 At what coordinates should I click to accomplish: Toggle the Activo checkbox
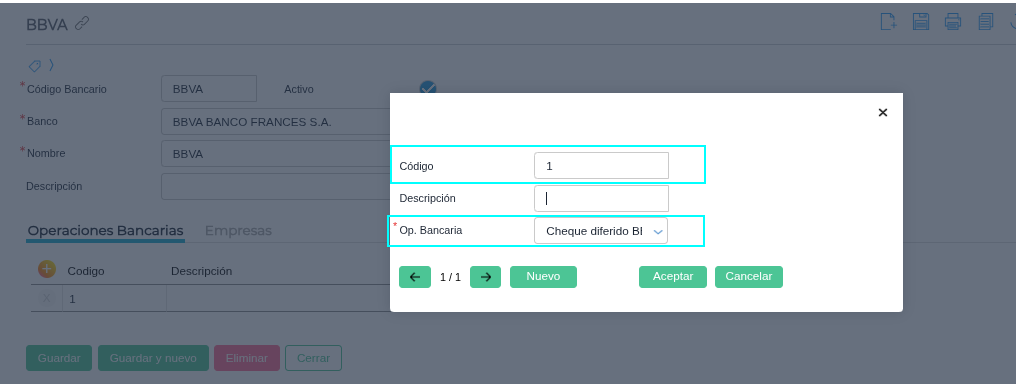(x=428, y=88)
